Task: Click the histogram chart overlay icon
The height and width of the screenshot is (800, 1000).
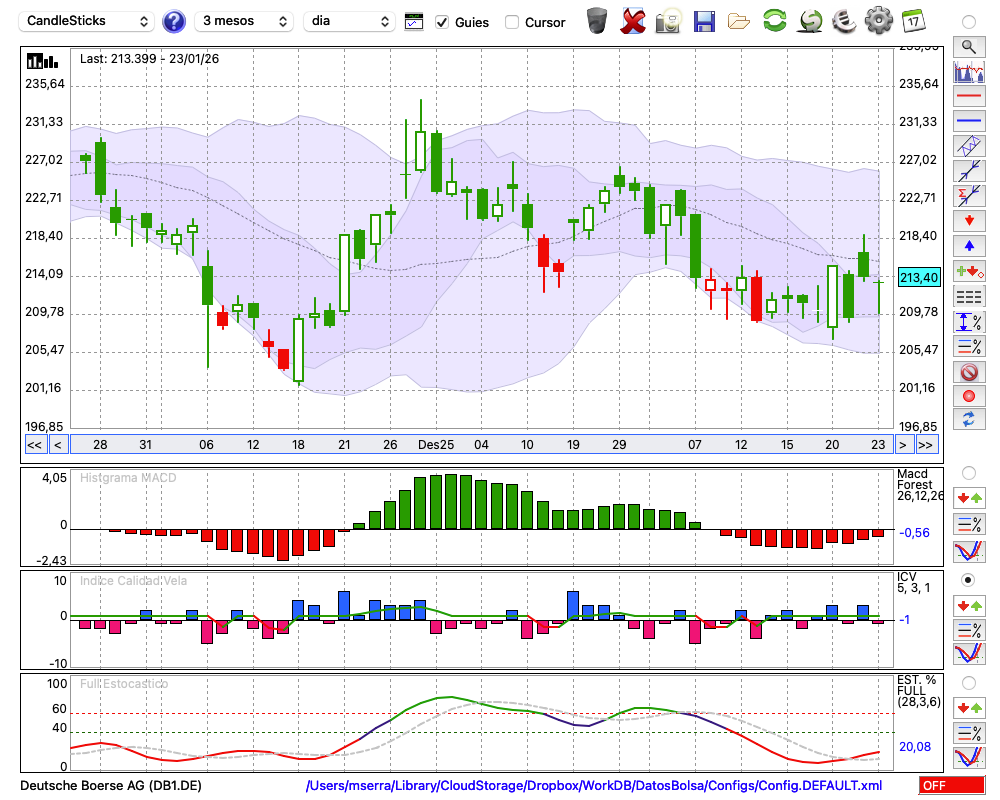Action: tap(969, 71)
